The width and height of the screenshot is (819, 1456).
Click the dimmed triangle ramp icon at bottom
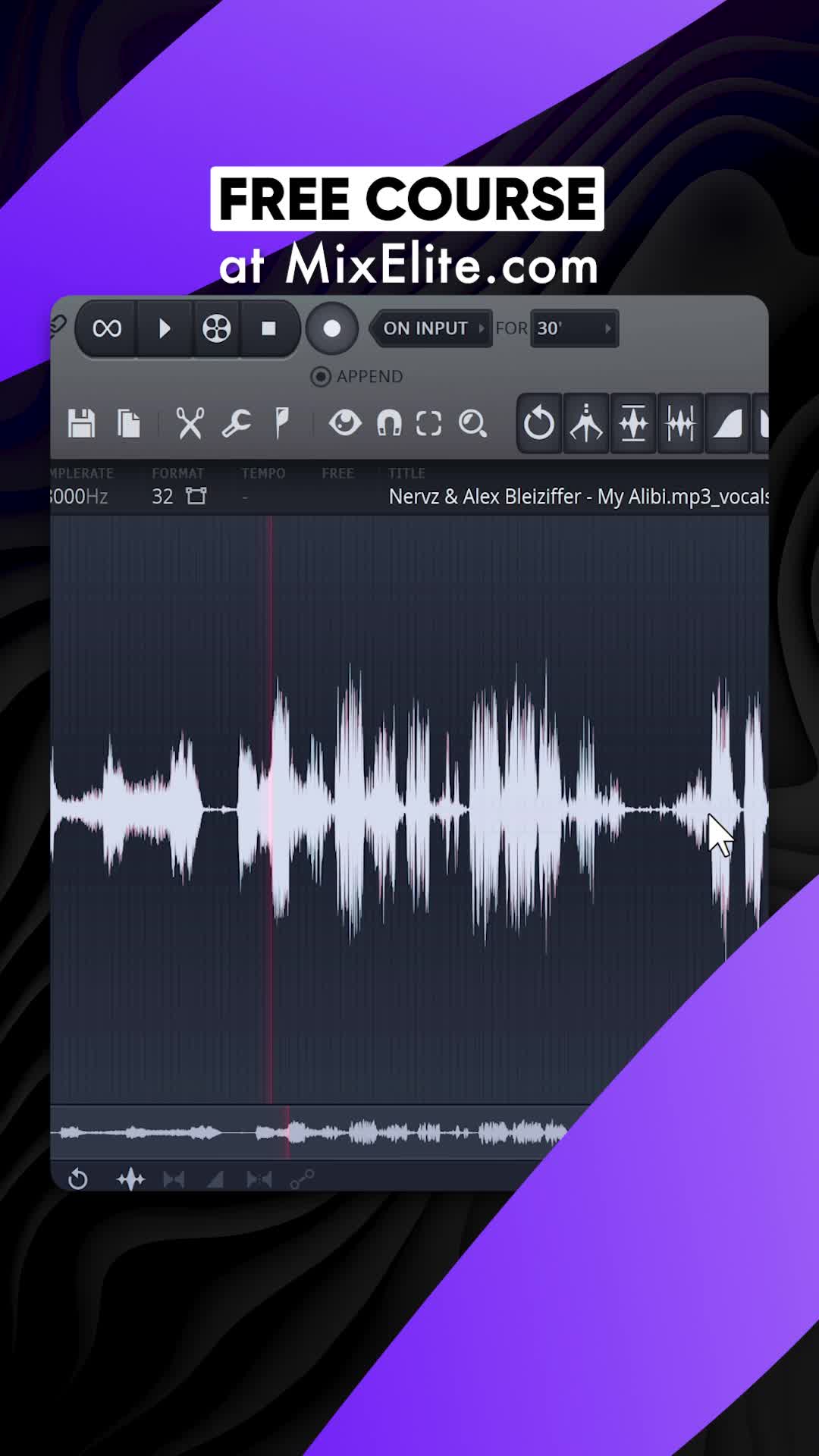pyautogui.click(x=215, y=1179)
